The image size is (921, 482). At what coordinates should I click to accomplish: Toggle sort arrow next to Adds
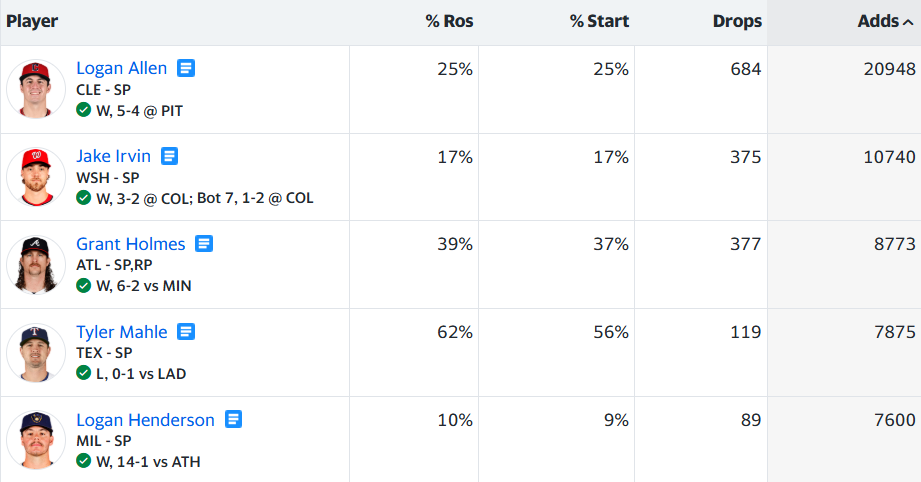pyautogui.click(x=908, y=22)
